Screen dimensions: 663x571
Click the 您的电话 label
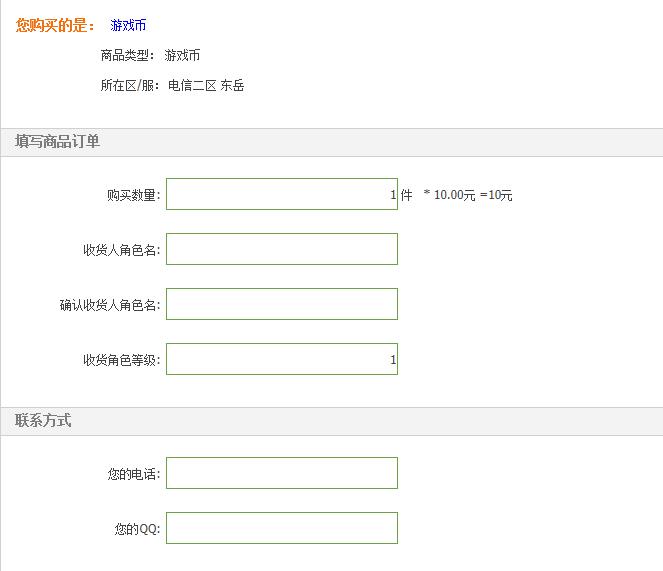[134, 474]
